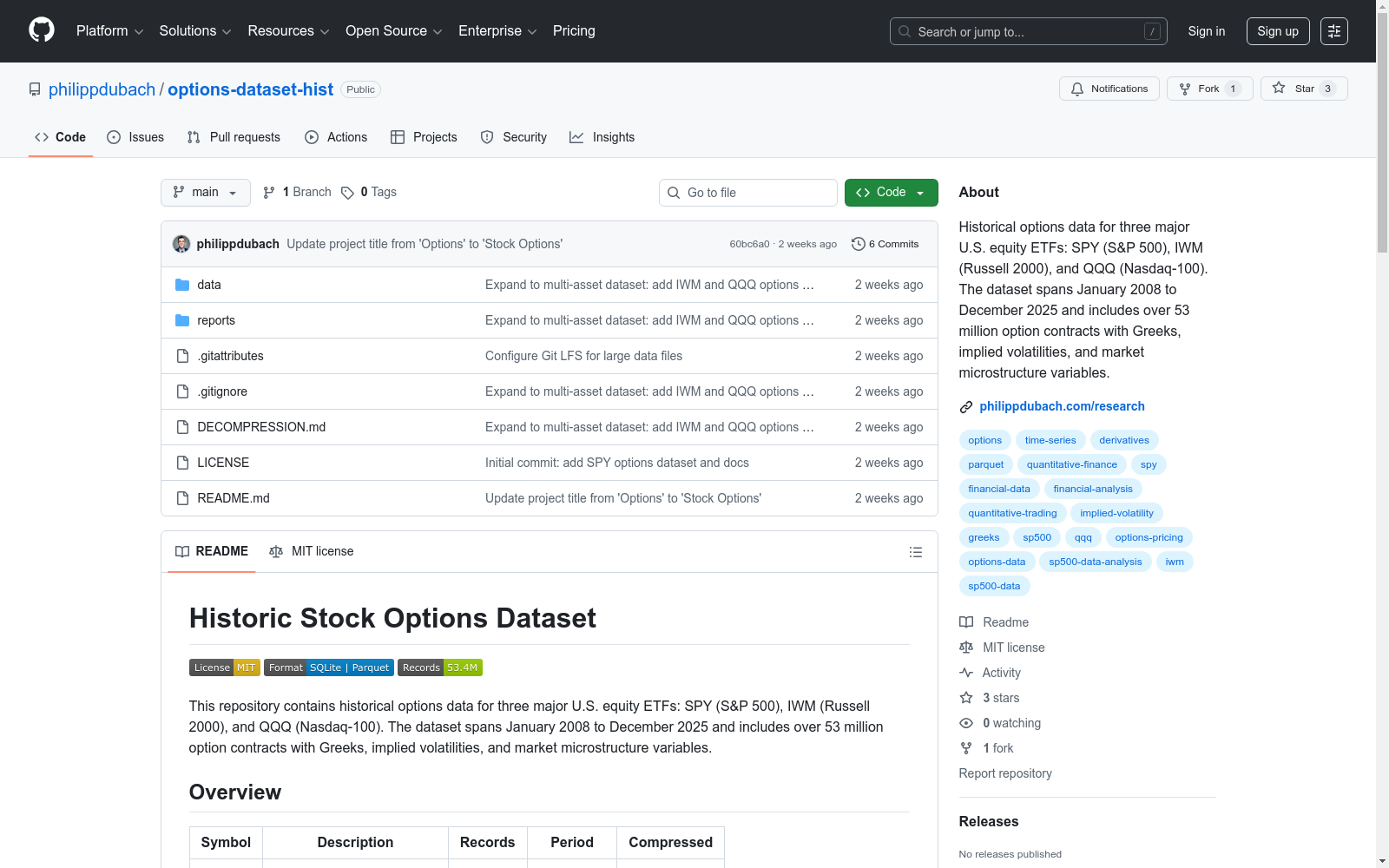1389x868 pixels.
Task: Click the link icon beside philippdubach.com/research
Action: 966,407
